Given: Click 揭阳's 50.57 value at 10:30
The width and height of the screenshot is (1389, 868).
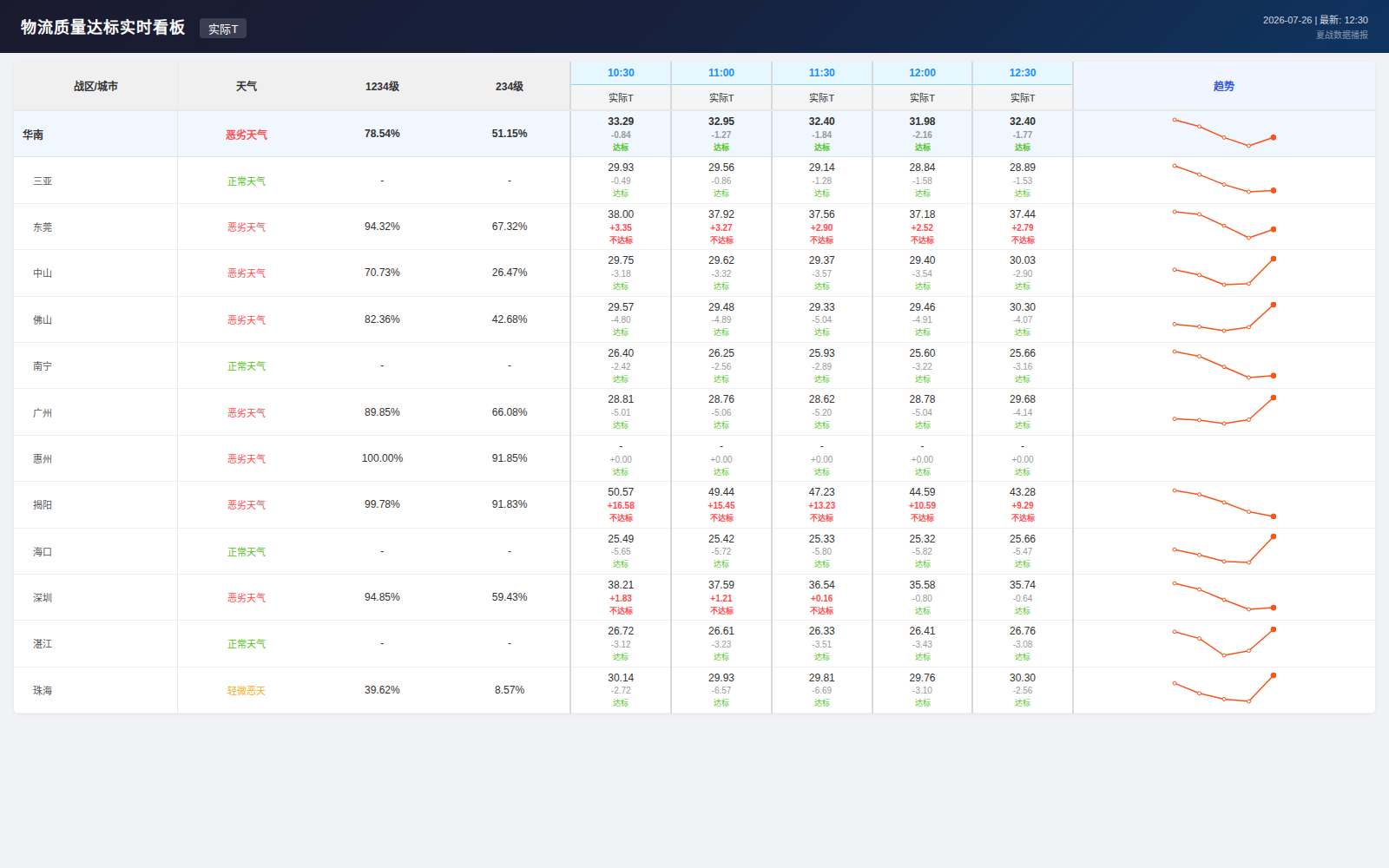Looking at the screenshot, I should (621, 492).
